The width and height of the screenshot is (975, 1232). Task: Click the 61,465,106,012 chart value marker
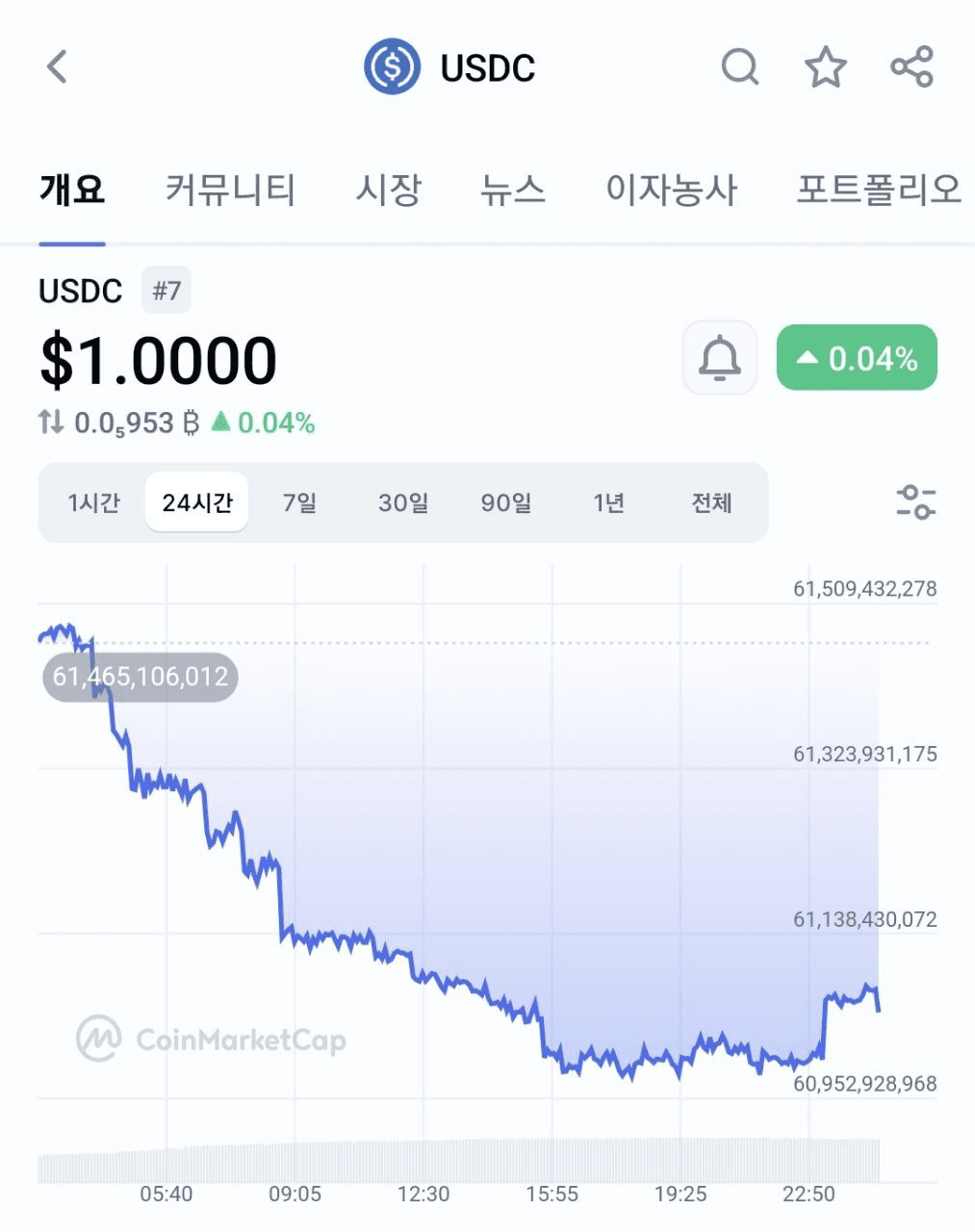[141, 677]
